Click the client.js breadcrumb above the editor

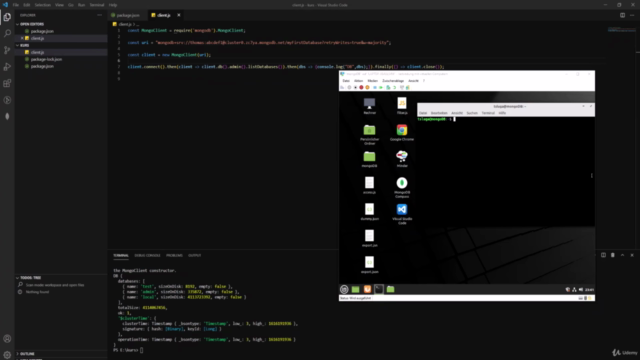124,24
